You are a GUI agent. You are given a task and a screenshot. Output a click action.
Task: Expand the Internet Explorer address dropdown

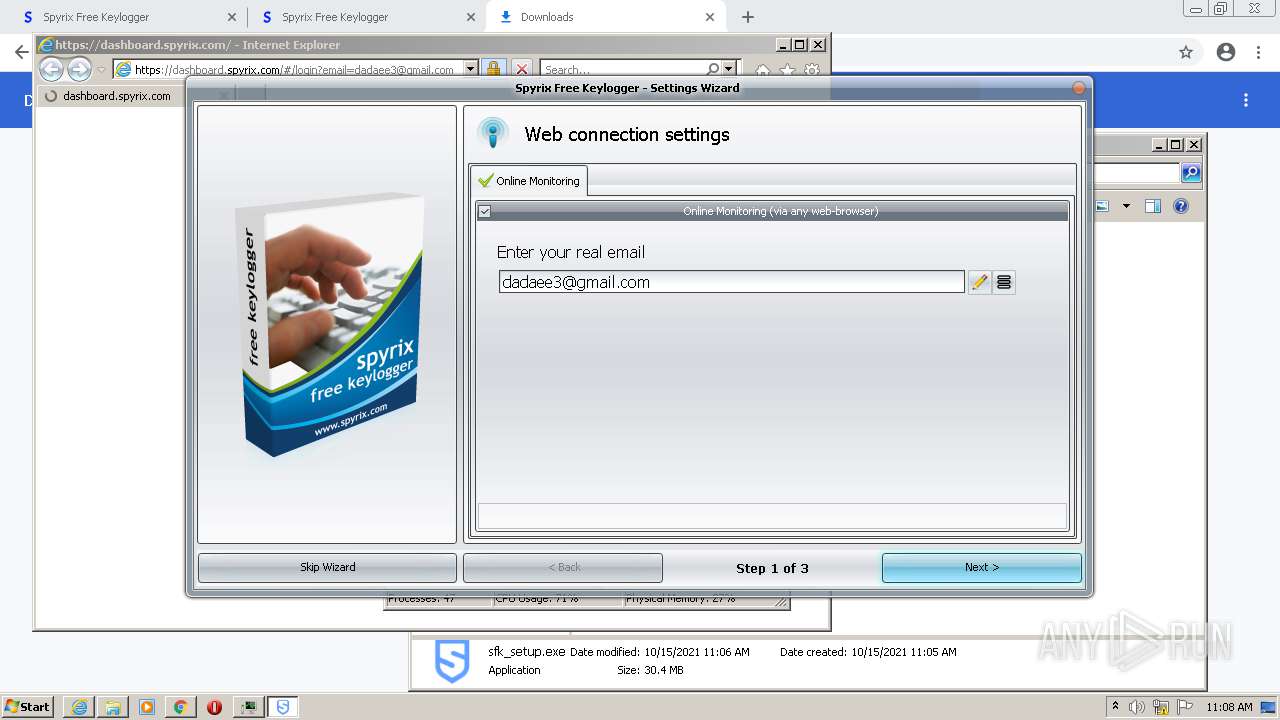tap(470, 70)
